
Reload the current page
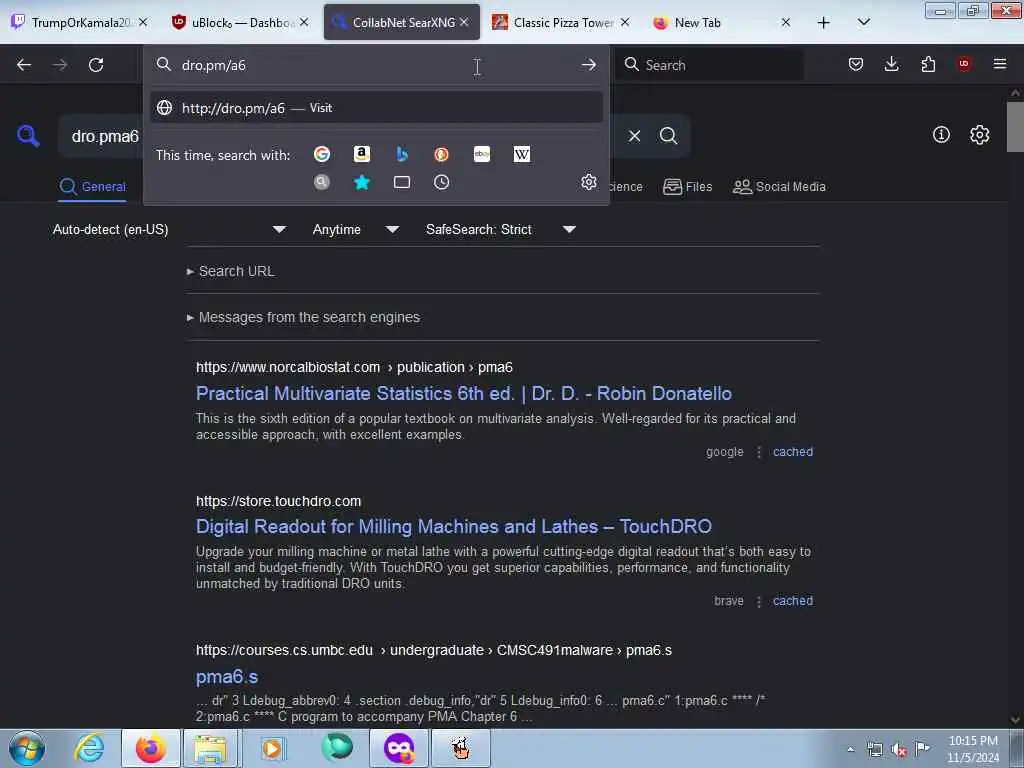tap(96, 65)
